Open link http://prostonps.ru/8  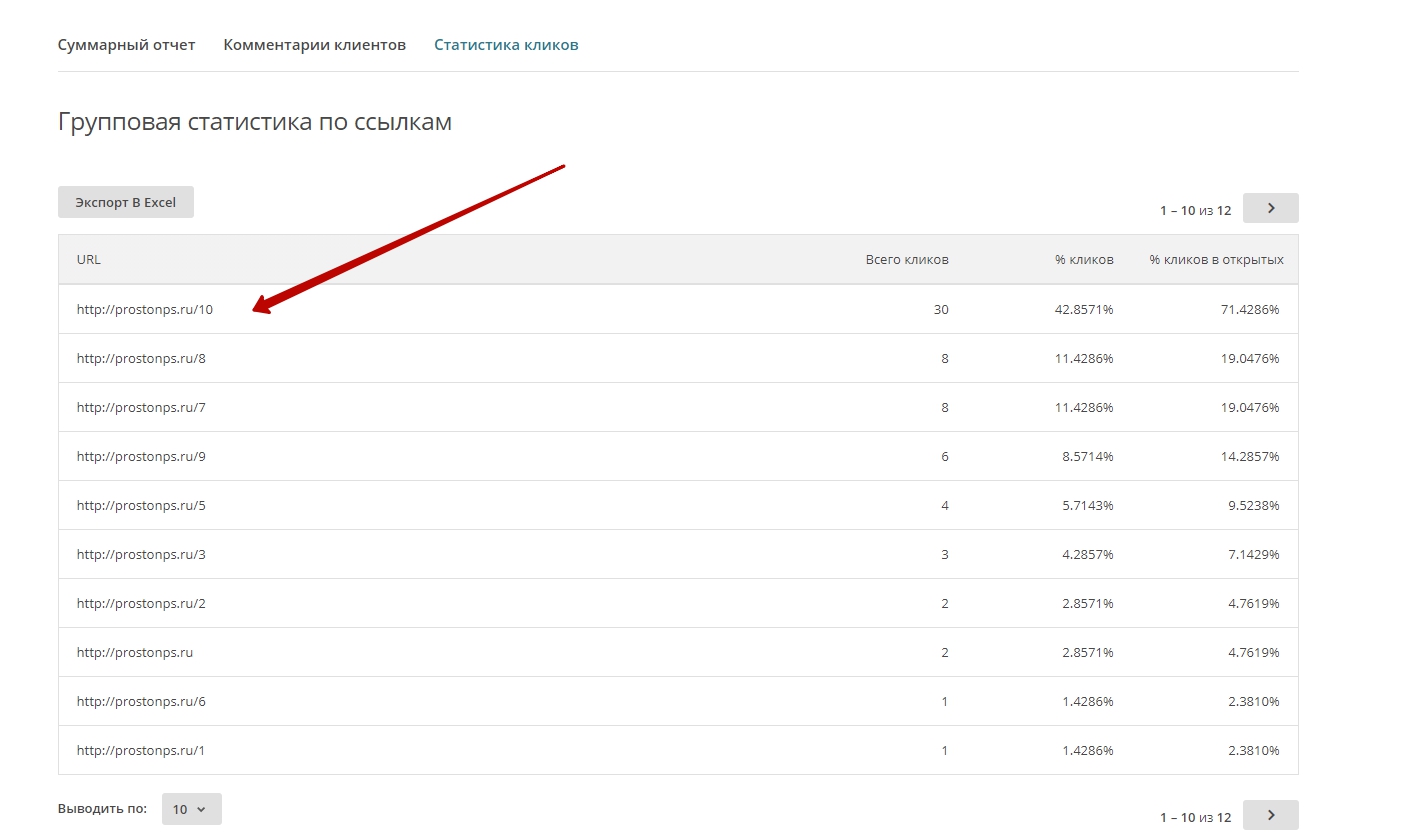[x=141, y=358]
